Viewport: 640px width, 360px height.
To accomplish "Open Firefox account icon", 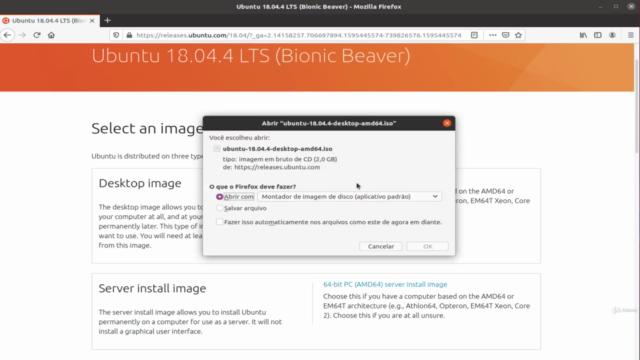I will [612, 35].
